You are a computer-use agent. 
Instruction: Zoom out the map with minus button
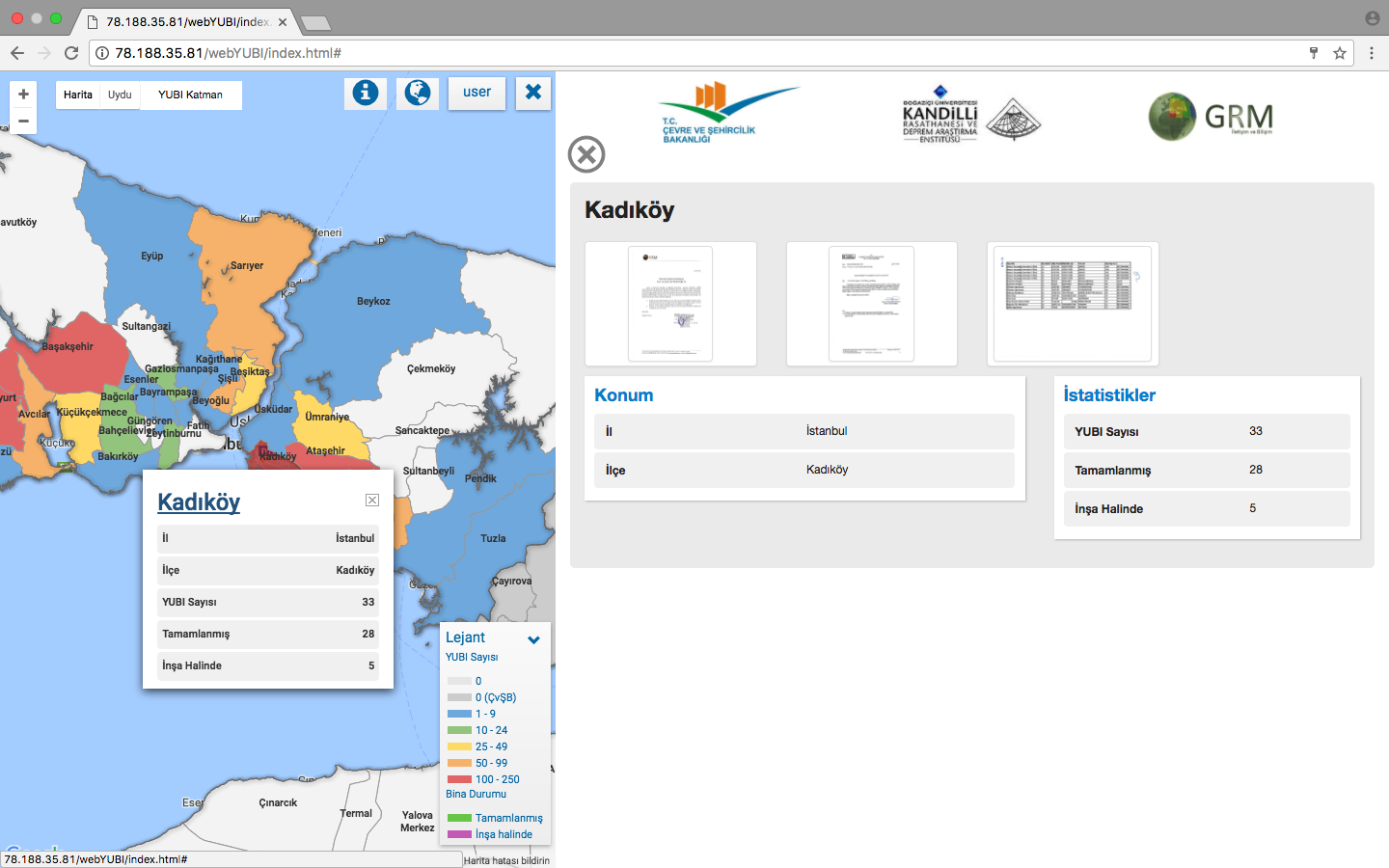(23, 122)
